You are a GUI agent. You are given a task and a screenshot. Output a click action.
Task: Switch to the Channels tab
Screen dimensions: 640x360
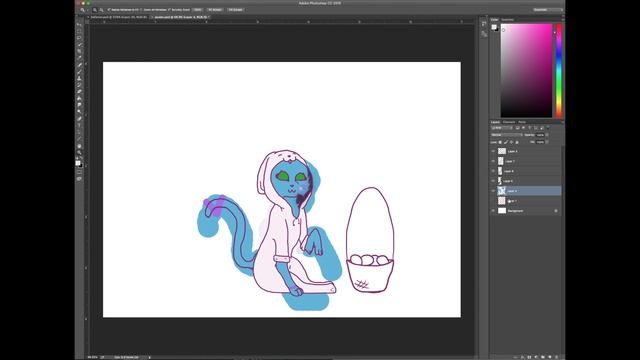[x=509, y=122]
